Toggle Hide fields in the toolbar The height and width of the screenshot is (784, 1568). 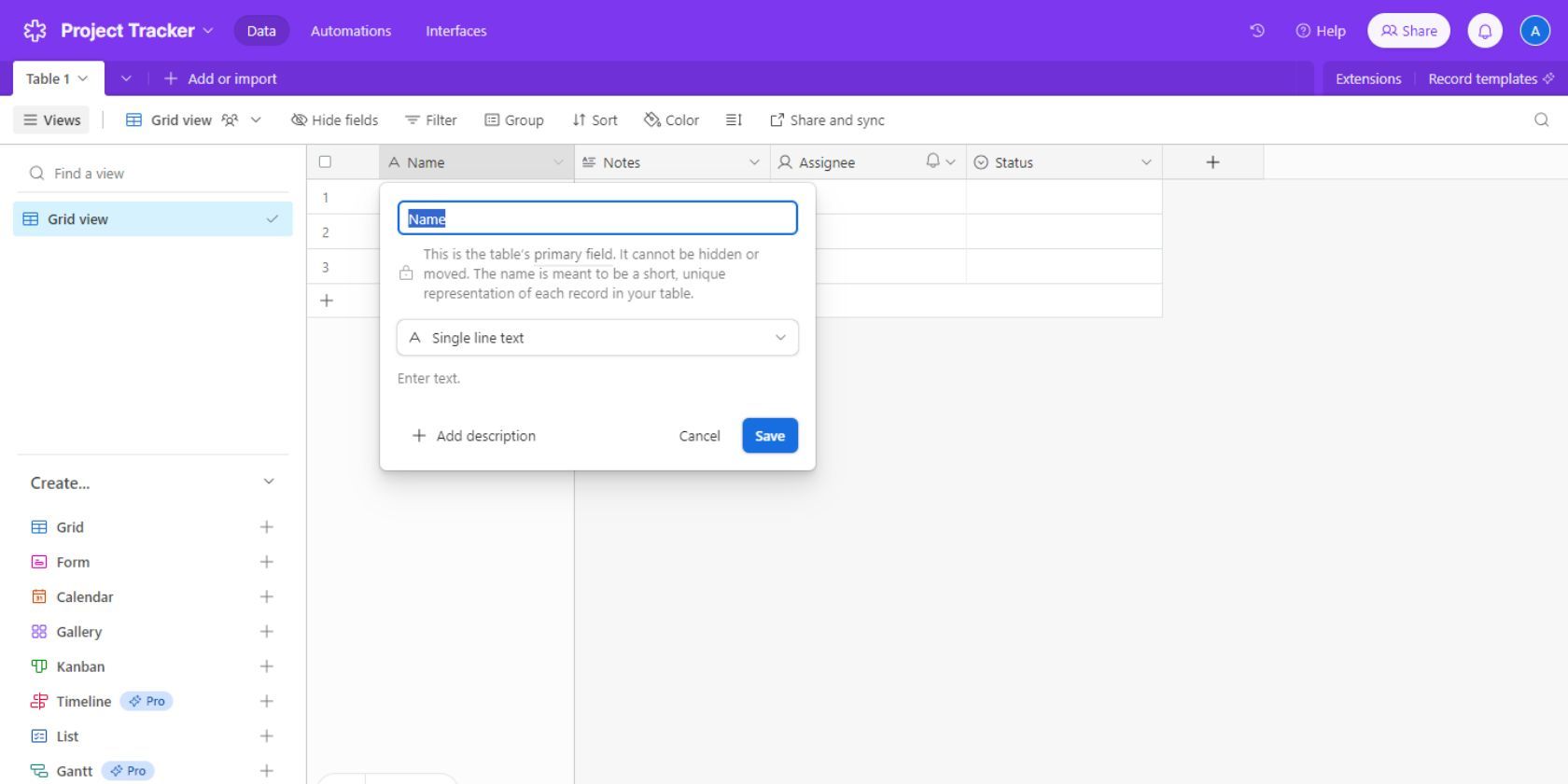pos(334,119)
